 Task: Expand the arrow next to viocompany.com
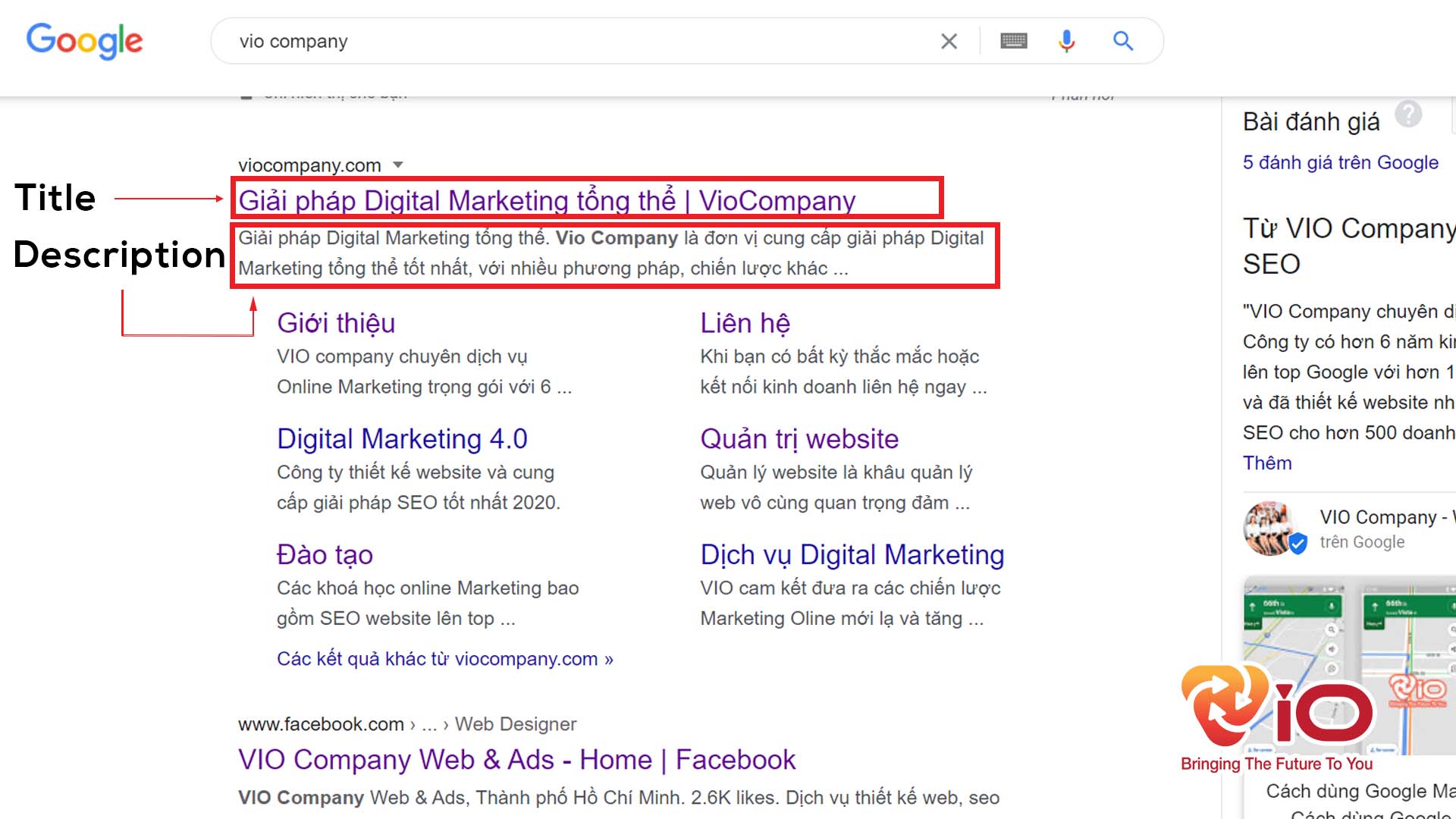coord(398,165)
